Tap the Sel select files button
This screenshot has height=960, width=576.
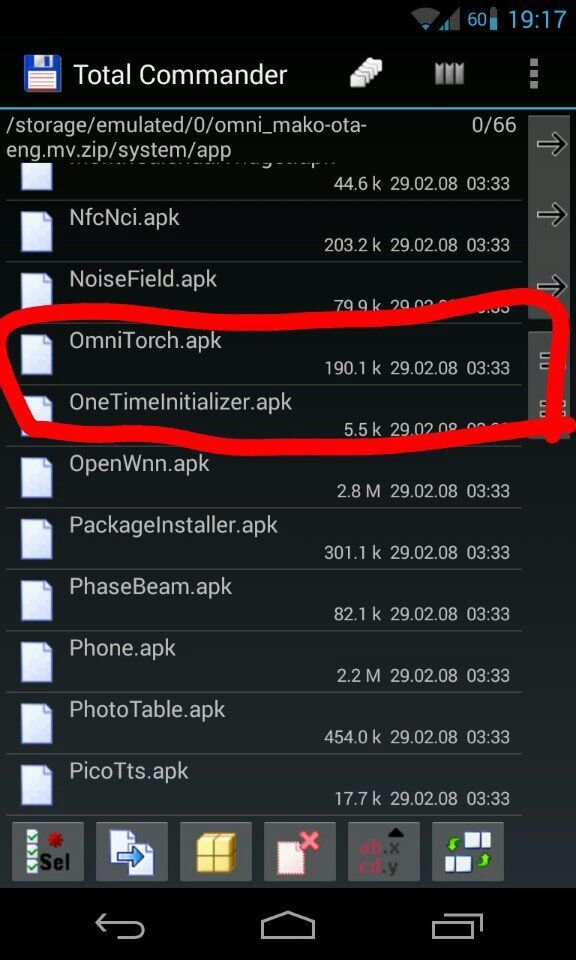tap(48, 852)
